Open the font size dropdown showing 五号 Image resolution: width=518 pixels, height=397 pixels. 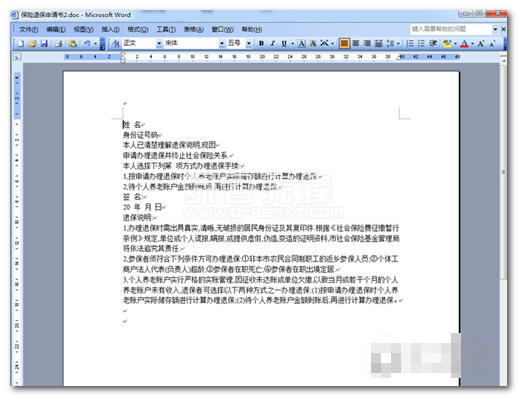pos(239,43)
